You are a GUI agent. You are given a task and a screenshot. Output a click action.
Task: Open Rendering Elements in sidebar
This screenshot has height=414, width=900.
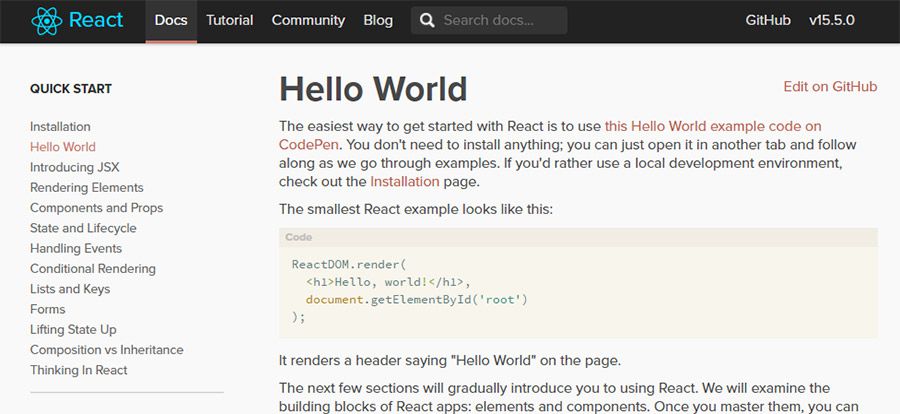[87, 187]
